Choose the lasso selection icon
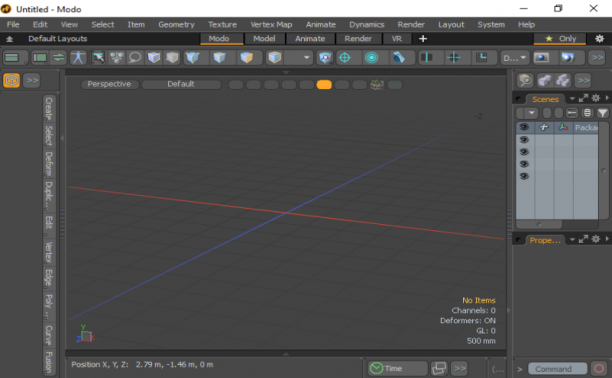612x378 pixels. coord(135,58)
